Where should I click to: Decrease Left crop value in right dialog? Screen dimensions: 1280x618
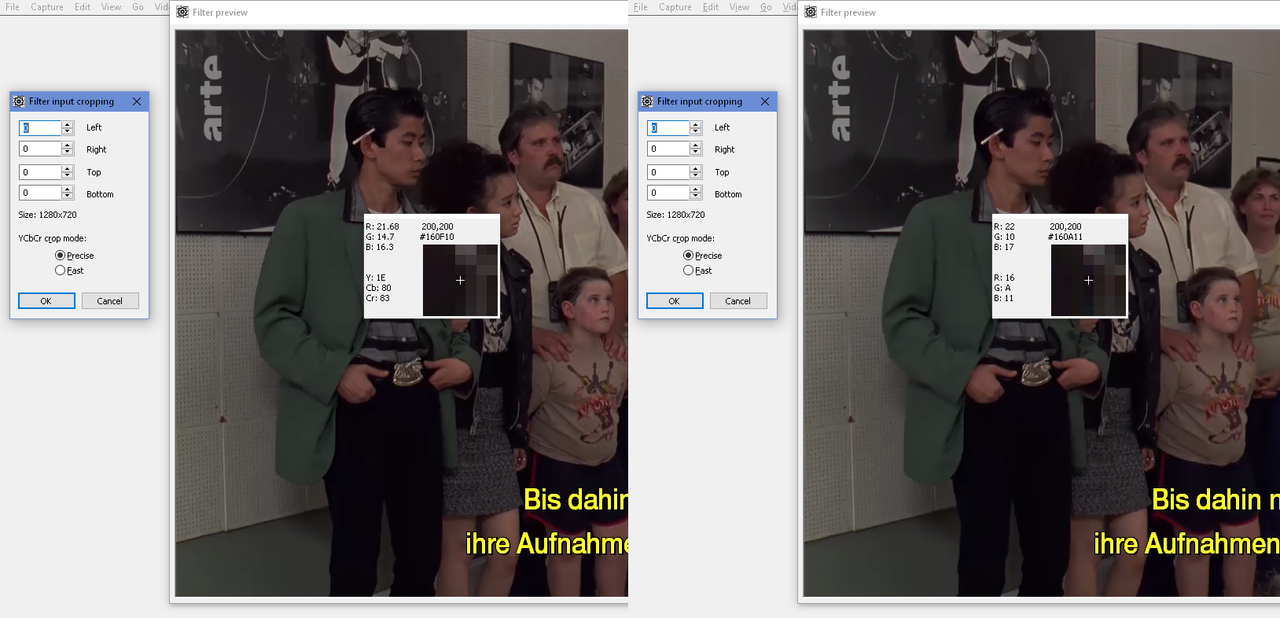click(x=696, y=131)
